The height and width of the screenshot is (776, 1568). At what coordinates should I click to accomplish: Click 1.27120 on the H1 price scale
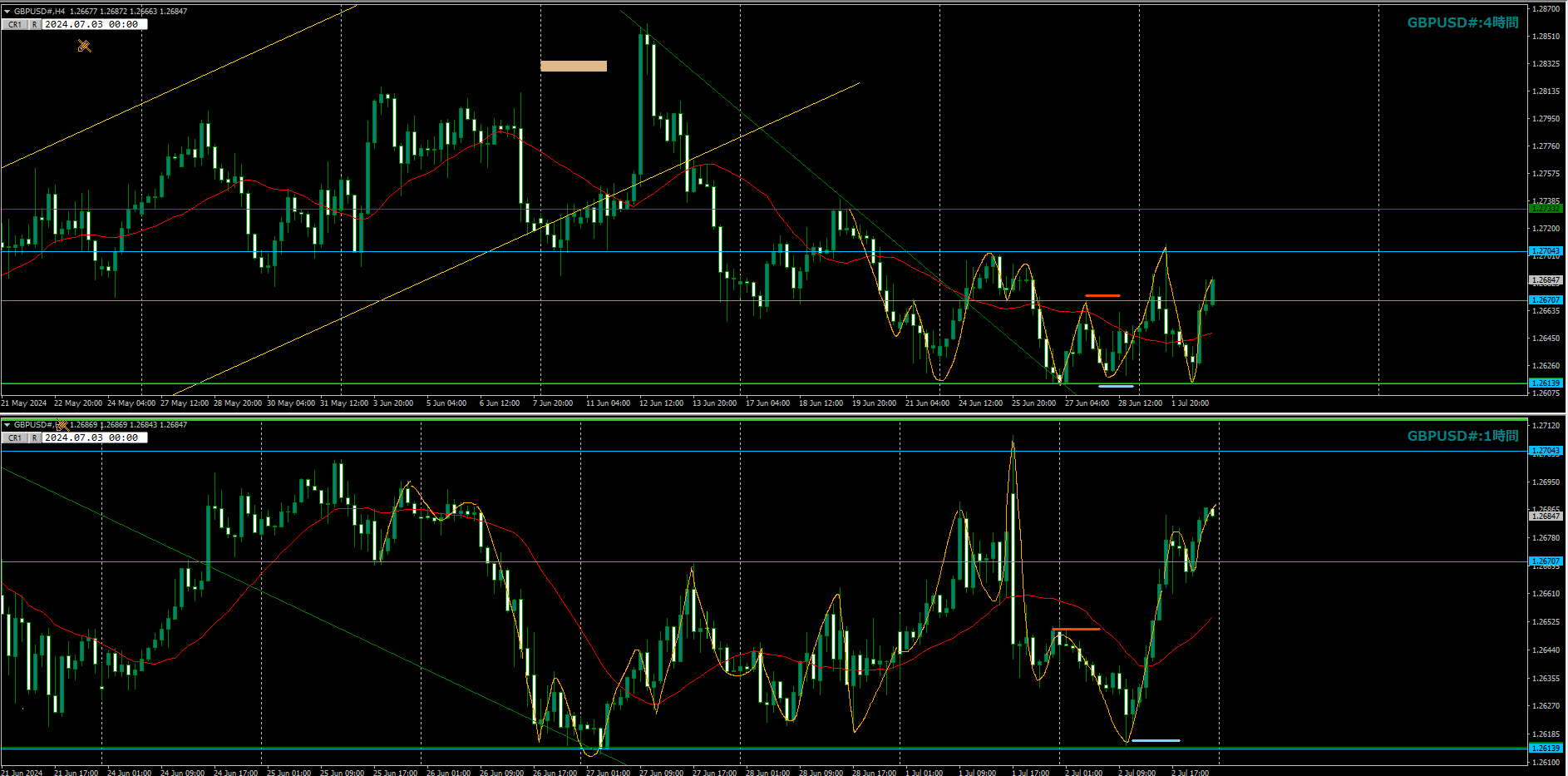point(1546,426)
